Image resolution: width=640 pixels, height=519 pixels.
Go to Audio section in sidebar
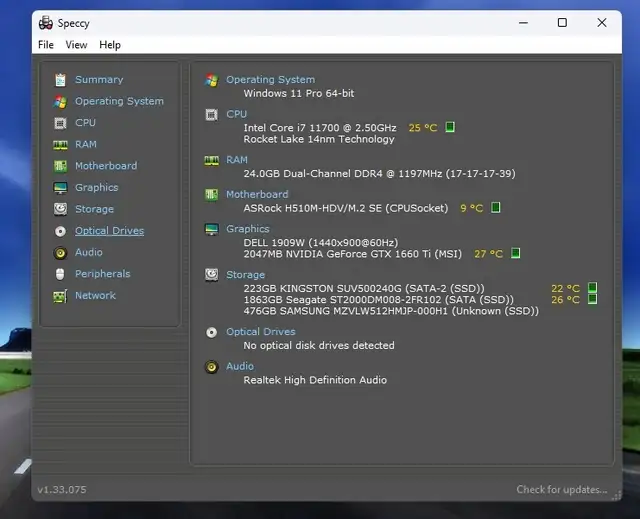point(89,252)
